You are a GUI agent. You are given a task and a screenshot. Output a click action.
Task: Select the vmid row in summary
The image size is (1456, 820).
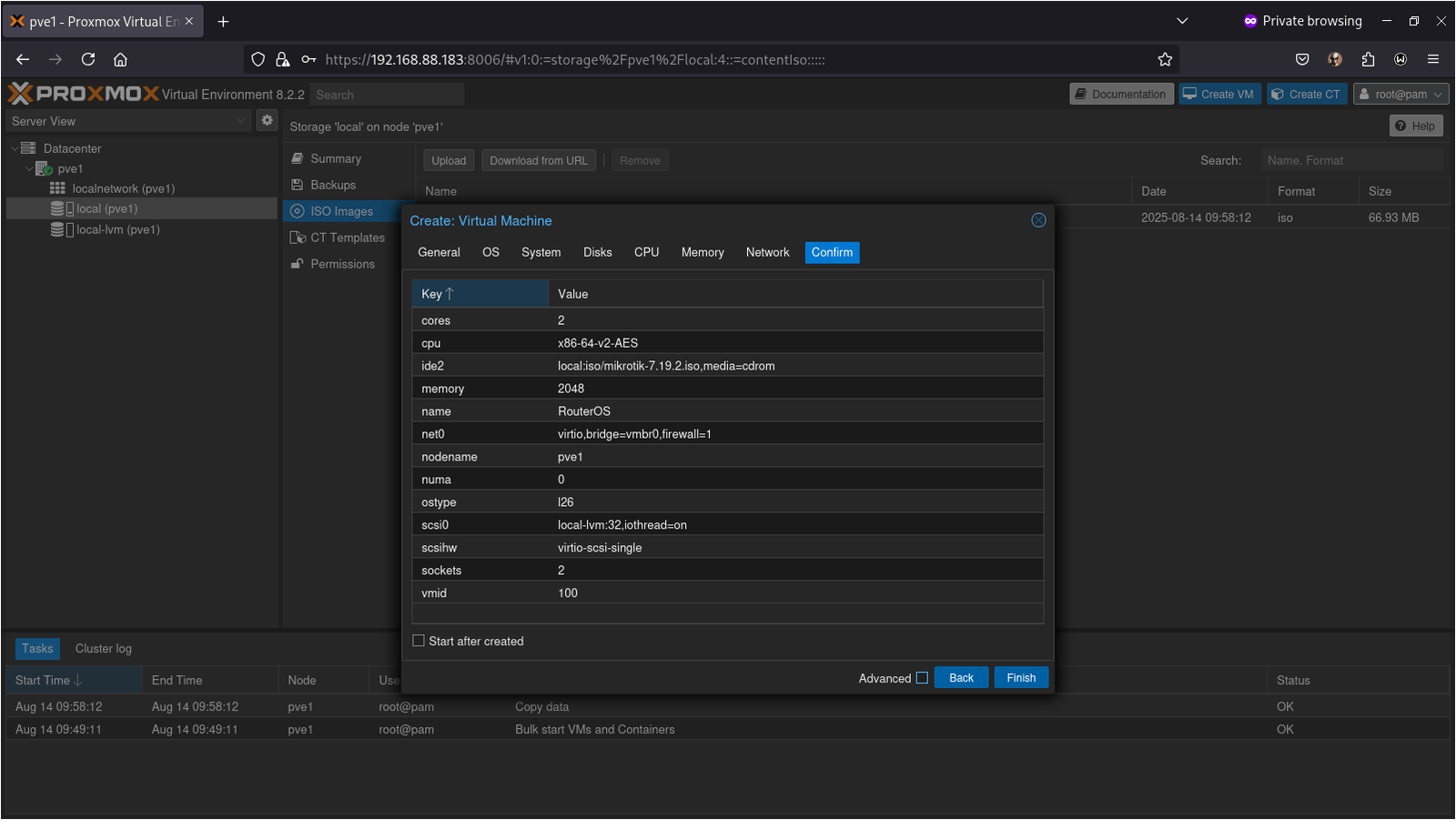(727, 593)
